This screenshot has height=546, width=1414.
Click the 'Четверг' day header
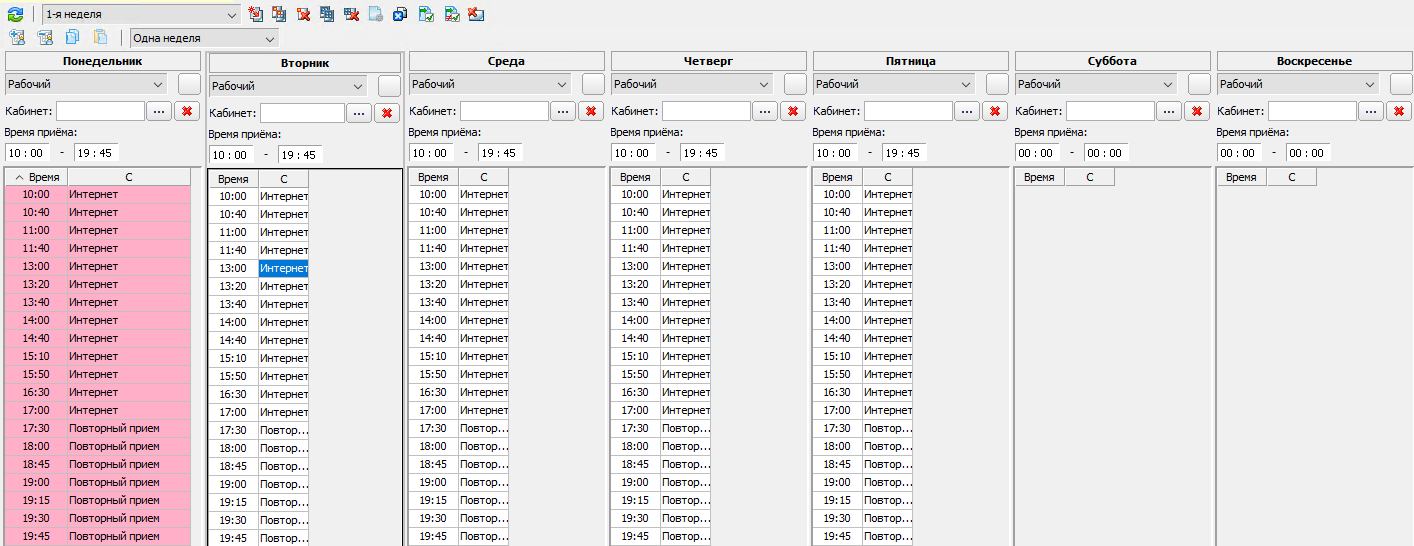(708, 61)
